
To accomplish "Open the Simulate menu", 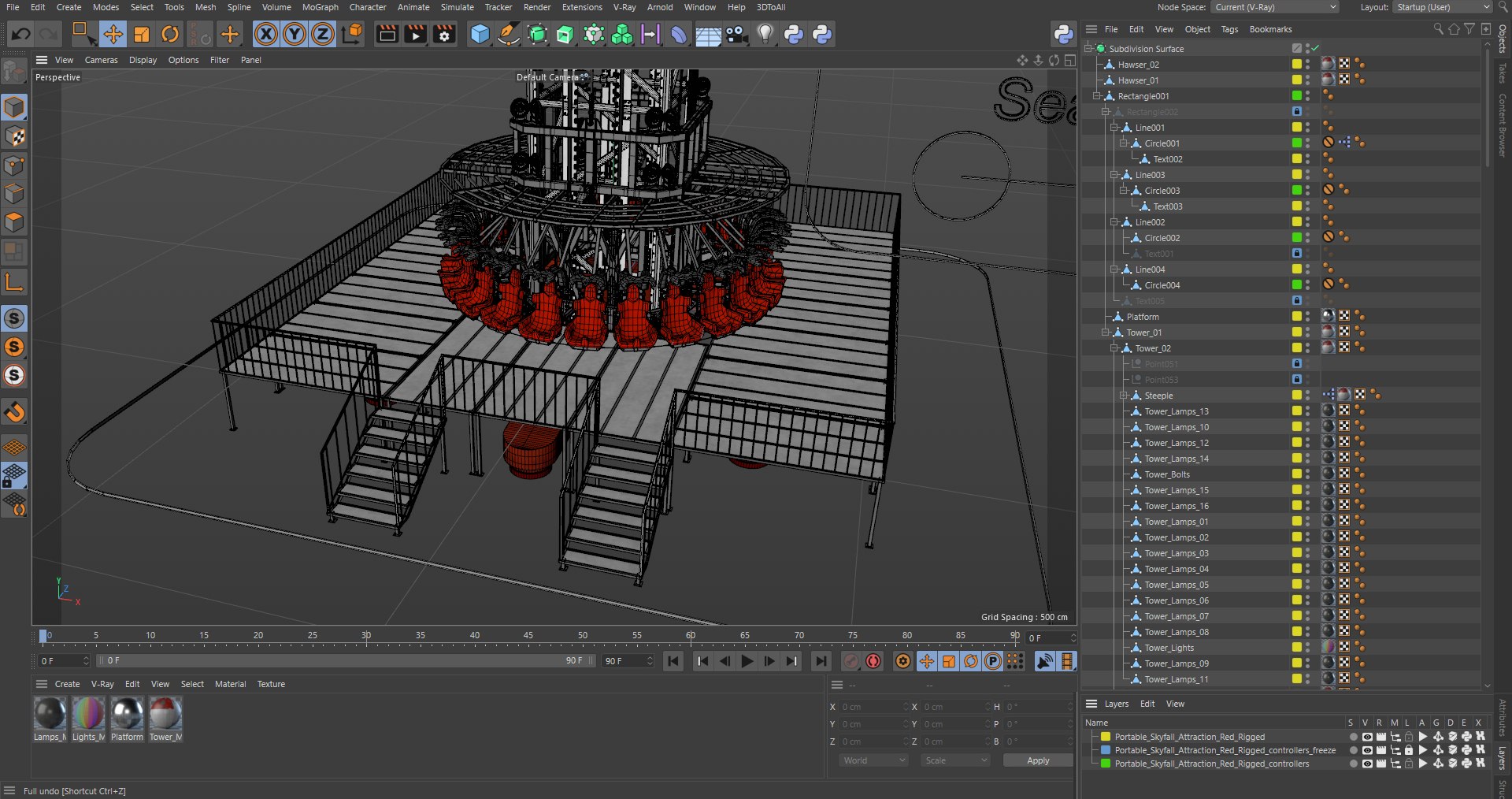I will pyautogui.click(x=457, y=7).
